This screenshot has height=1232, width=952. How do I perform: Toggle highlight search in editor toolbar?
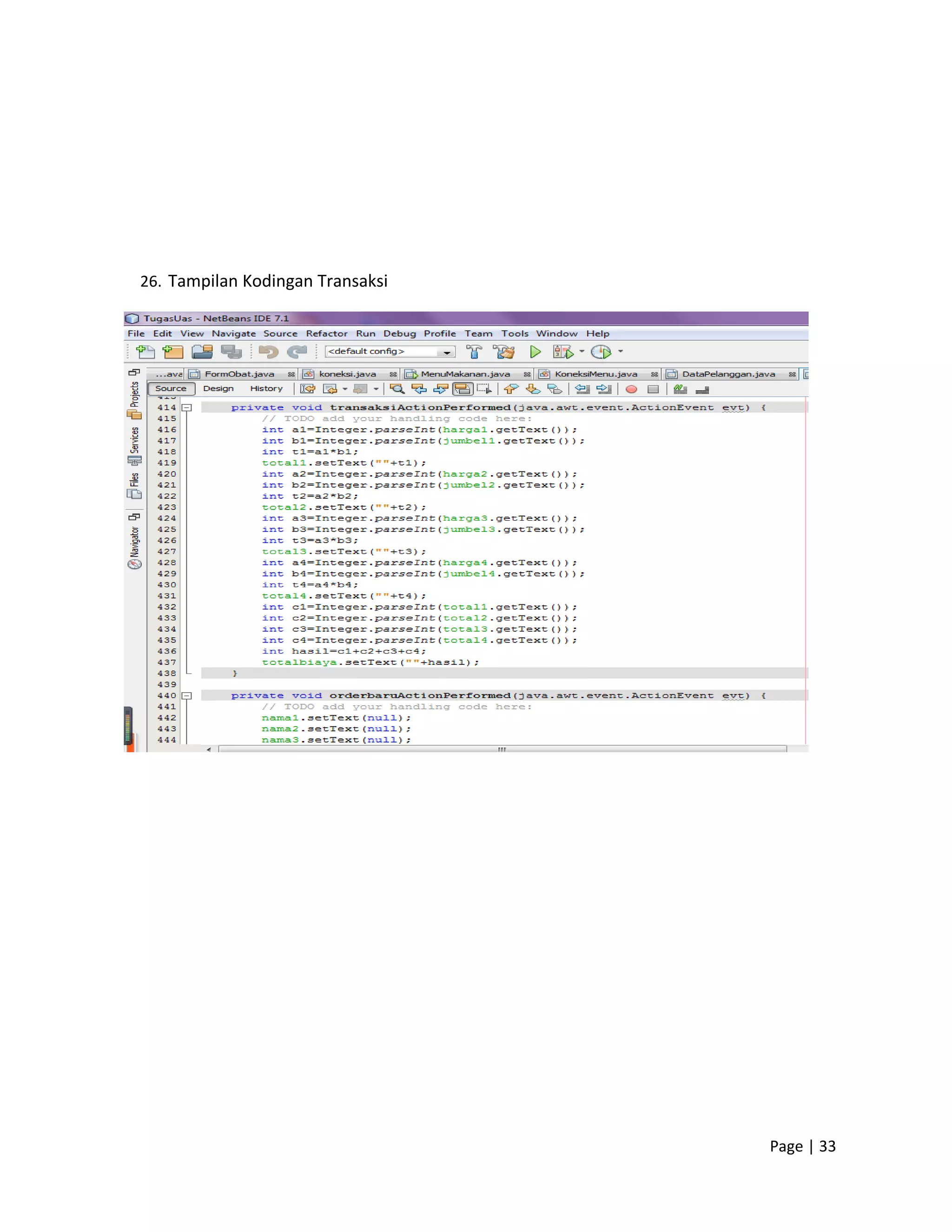coord(463,389)
